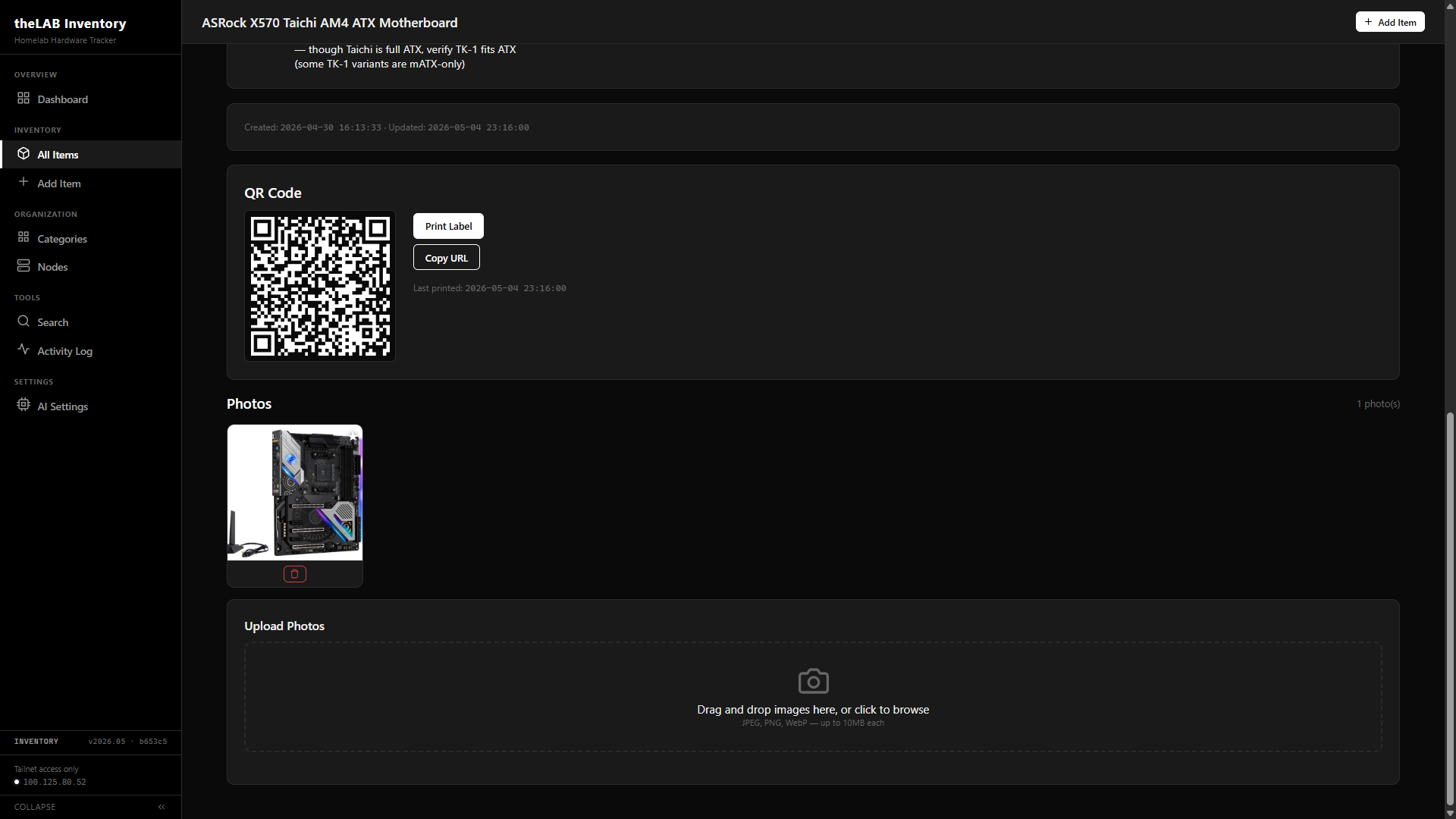Click the build hash b653c5 text
This screenshot has width=1456, height=819.
[x=153, y=742]
